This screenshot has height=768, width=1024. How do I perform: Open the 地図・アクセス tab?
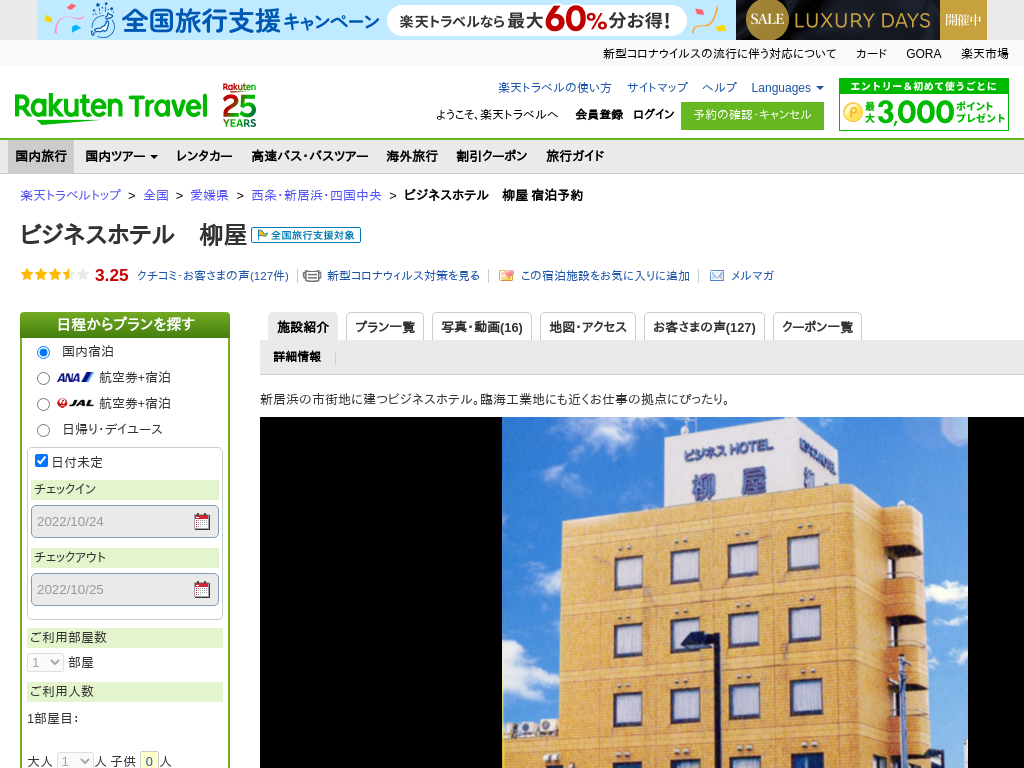pyautogui.click(x=588, y=327)
